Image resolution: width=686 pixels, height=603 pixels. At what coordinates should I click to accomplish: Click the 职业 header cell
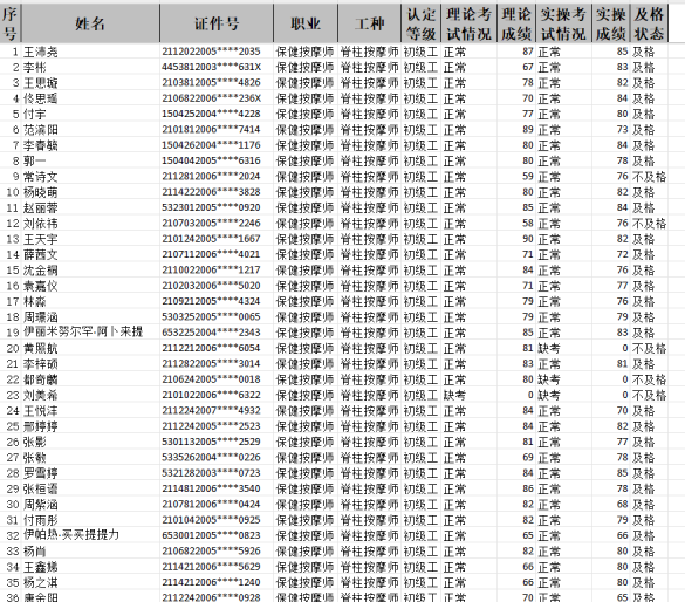click(x=304, y=23)
